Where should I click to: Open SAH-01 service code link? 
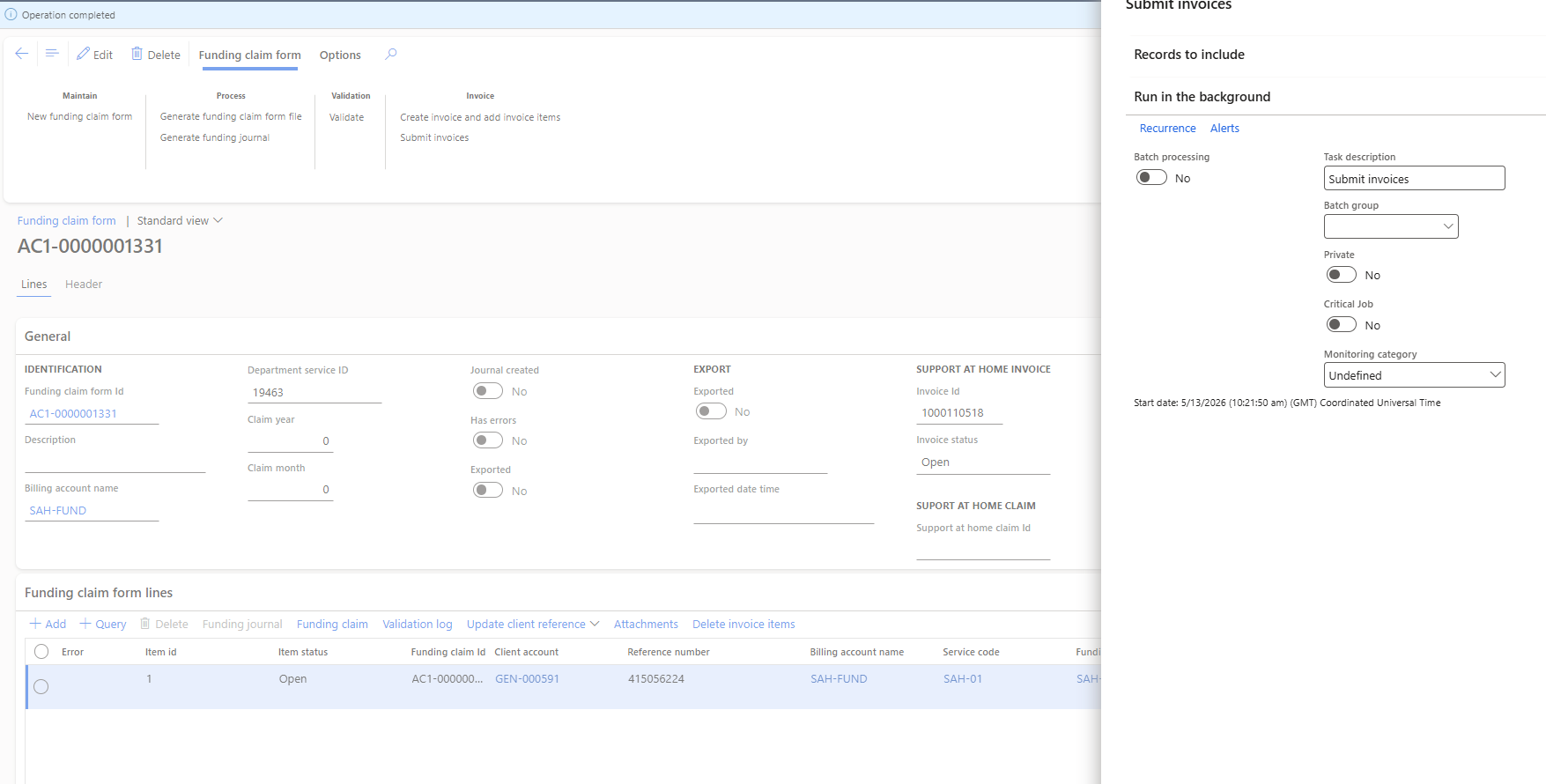962,678
